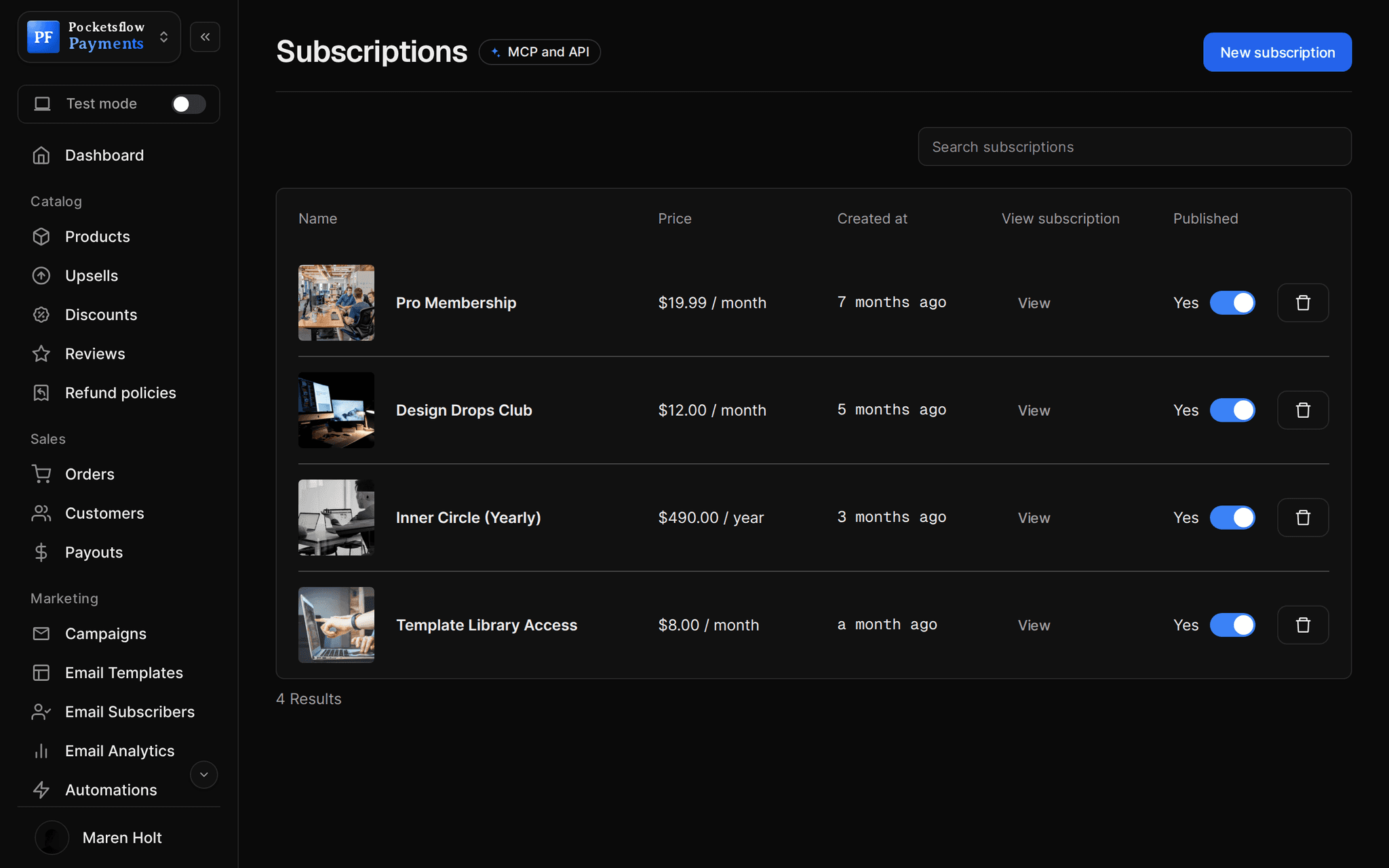Click the Automations lightning icon
The width and height of the screenshot is (1389, 868).
tap(41, 790)
